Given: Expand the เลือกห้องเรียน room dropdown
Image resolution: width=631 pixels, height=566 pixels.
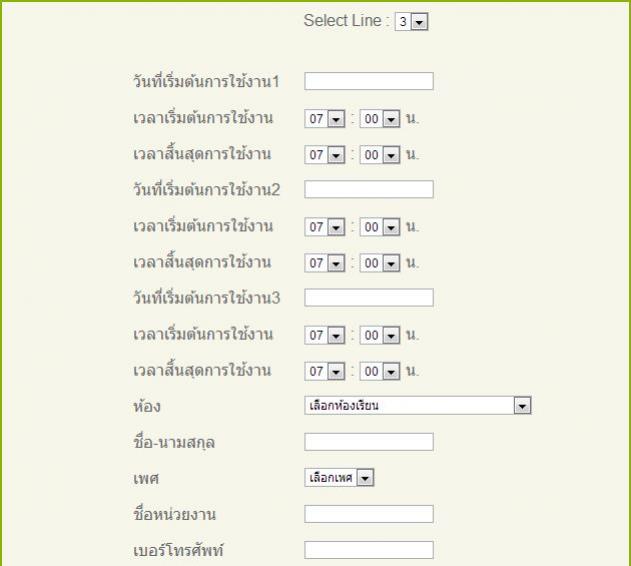Looking at the screenshot, I should click(x=417, y=405).
